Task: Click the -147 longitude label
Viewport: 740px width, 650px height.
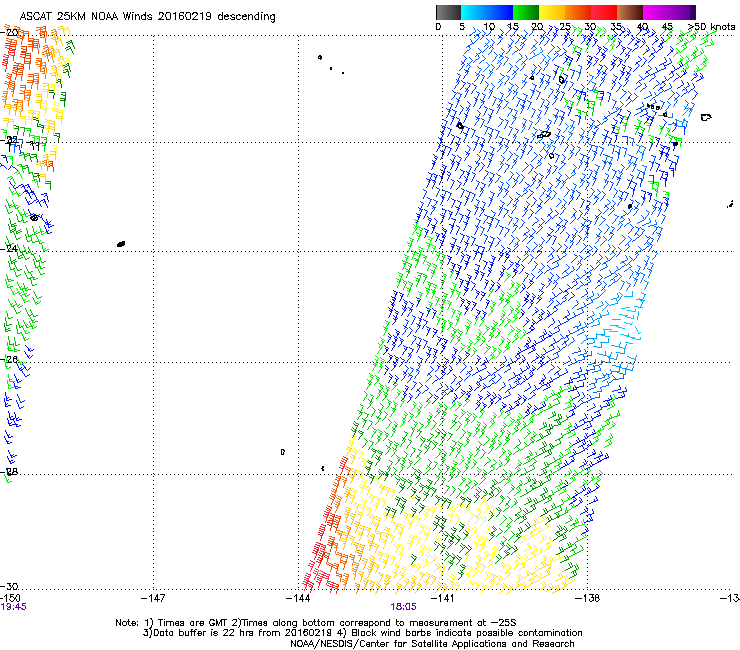Action: [153, 598]
